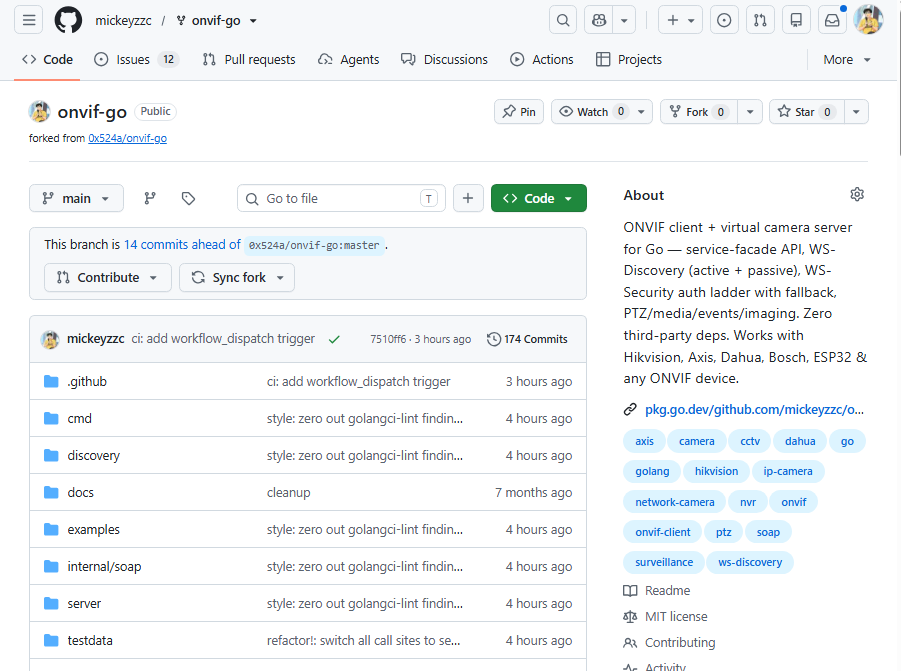Open the internal/soap folder

[104, 566]
